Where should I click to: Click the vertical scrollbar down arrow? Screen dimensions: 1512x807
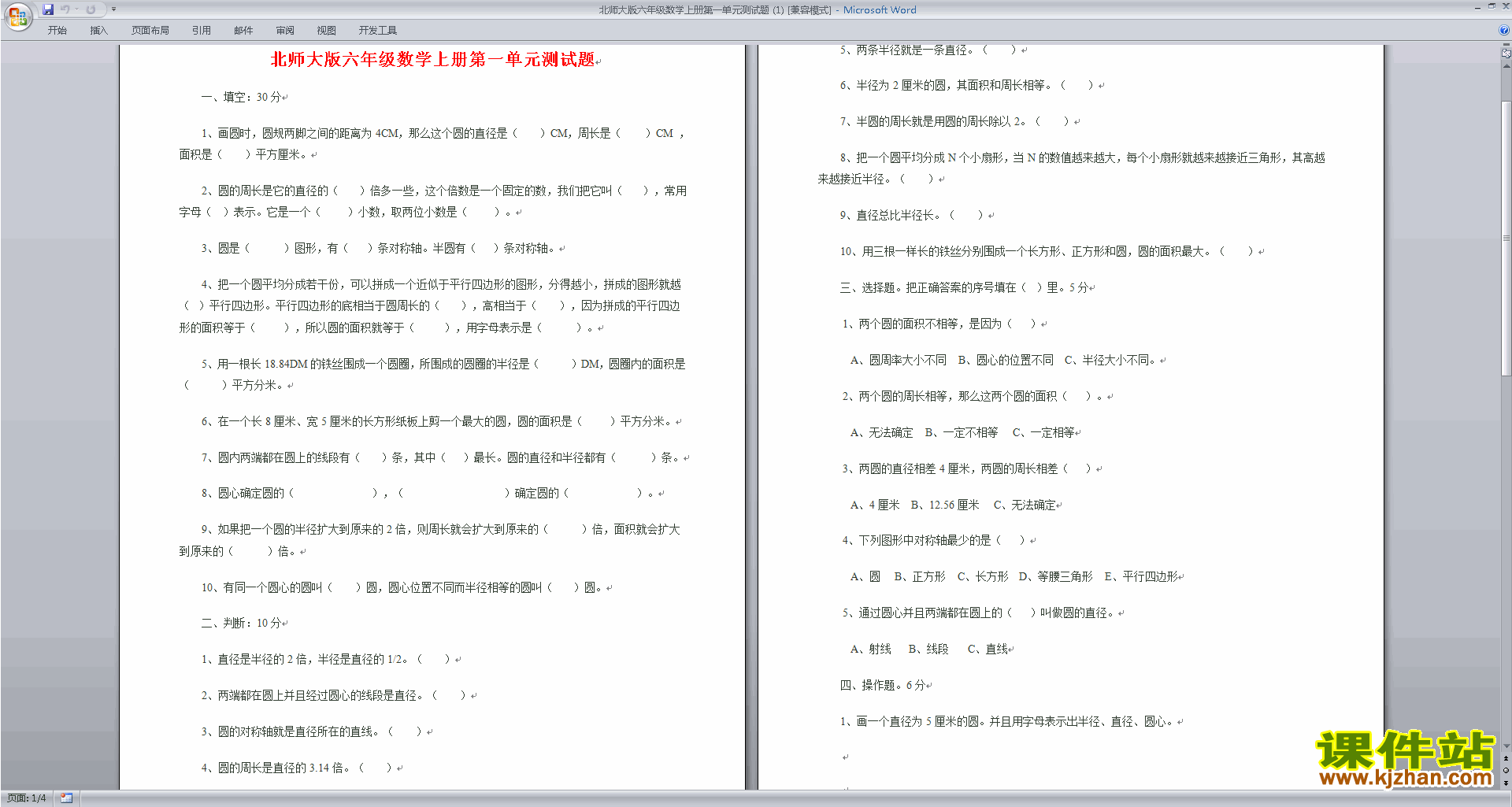tap(1506, 746)
